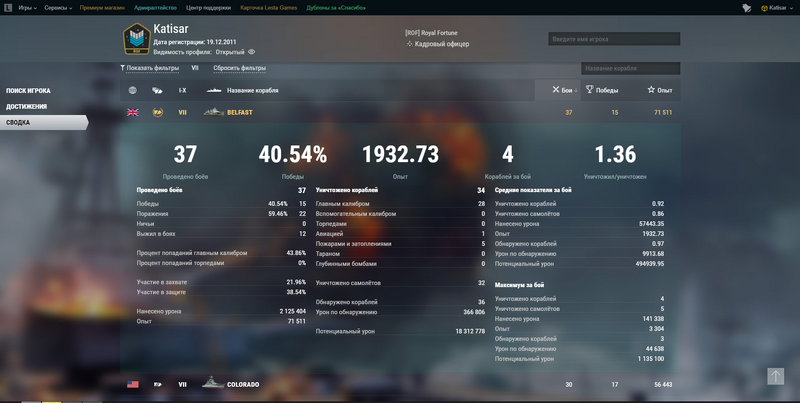
Task: Switch to Достижения tab in sidebar
Action: 26,106
